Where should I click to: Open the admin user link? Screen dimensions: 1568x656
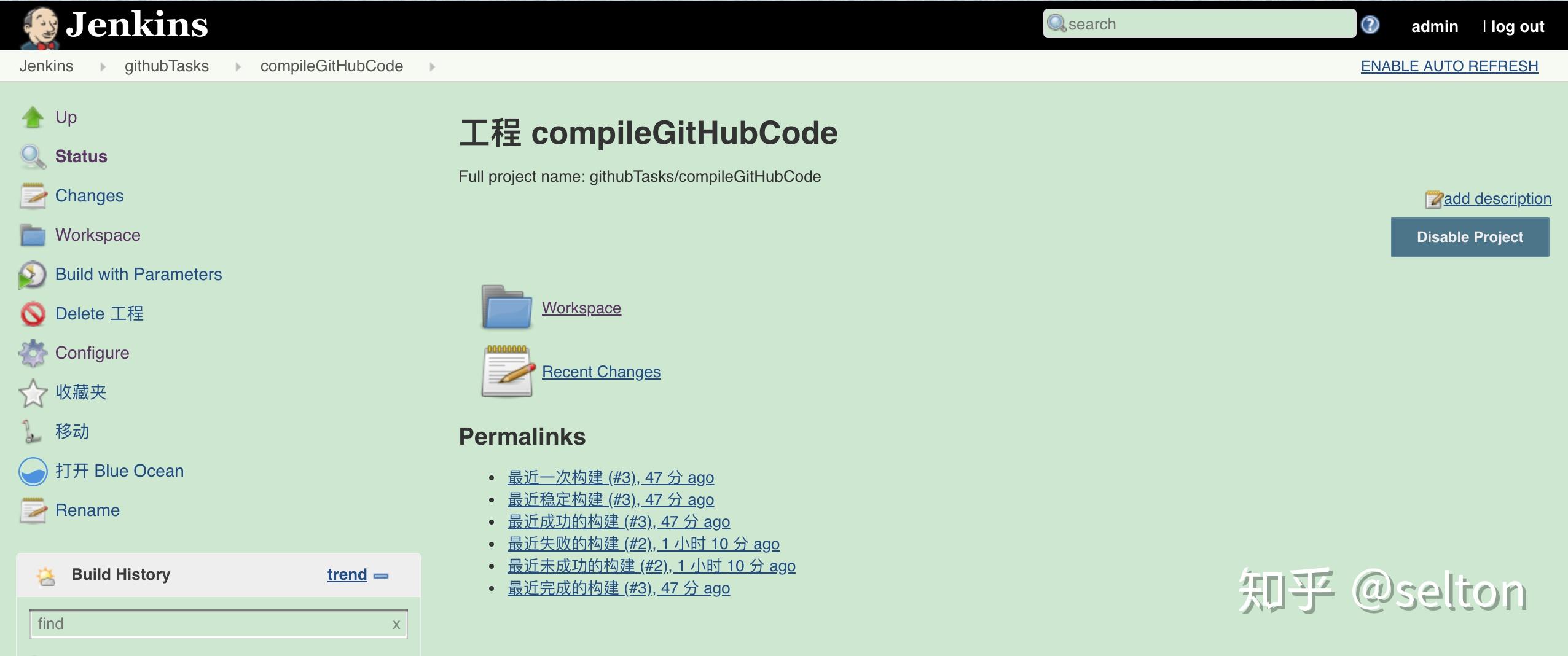coord(1435,26)
